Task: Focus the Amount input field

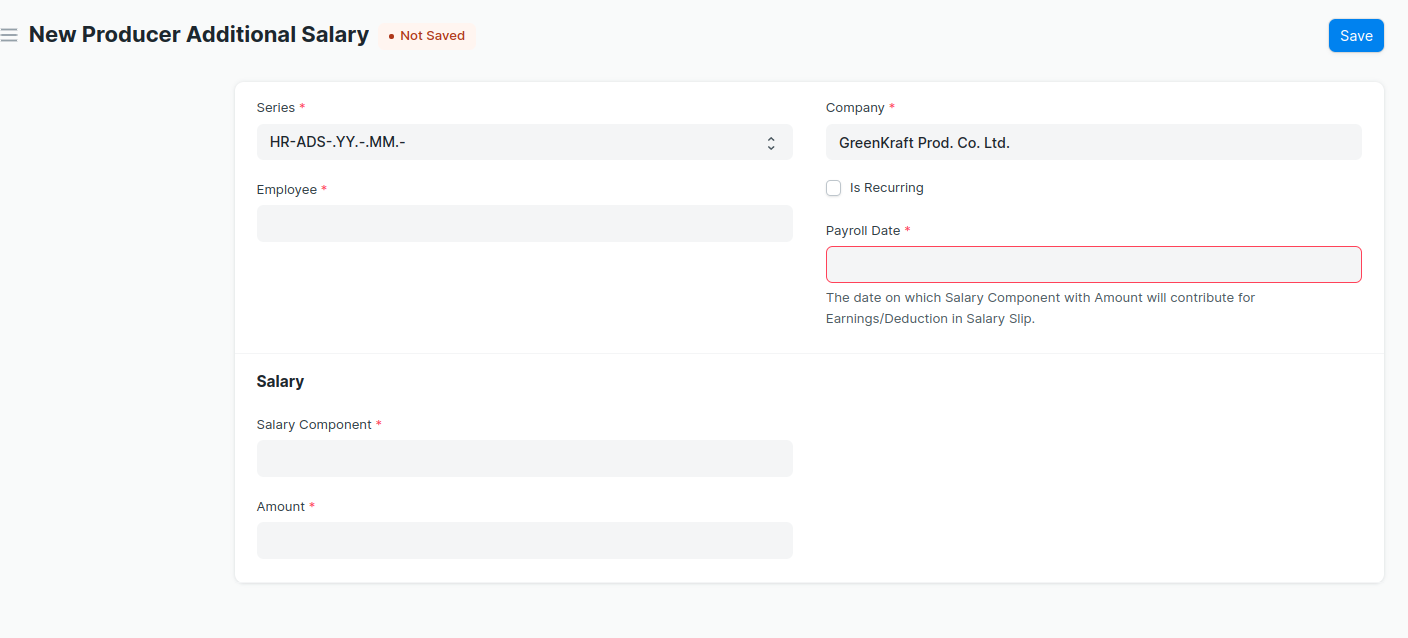Action: click(x=524, y=540)
